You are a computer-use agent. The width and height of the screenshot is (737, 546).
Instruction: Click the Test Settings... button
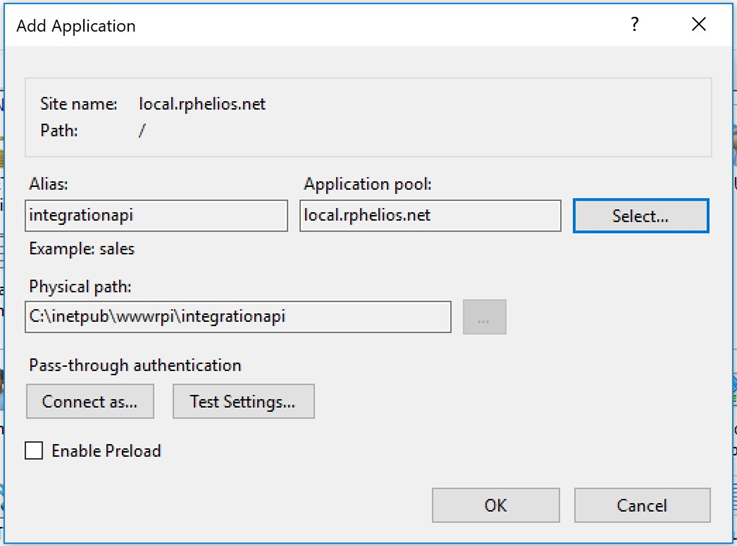(243, 402)
